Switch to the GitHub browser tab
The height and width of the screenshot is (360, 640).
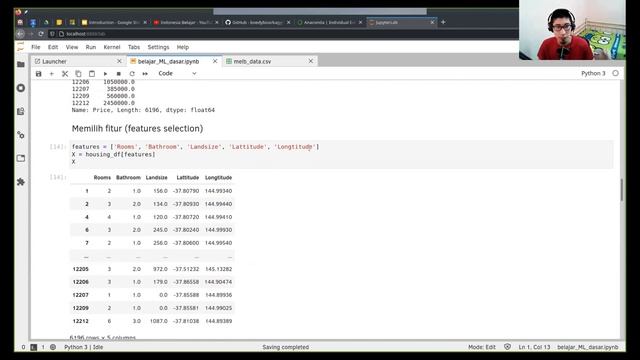click(x=258, y=22)
